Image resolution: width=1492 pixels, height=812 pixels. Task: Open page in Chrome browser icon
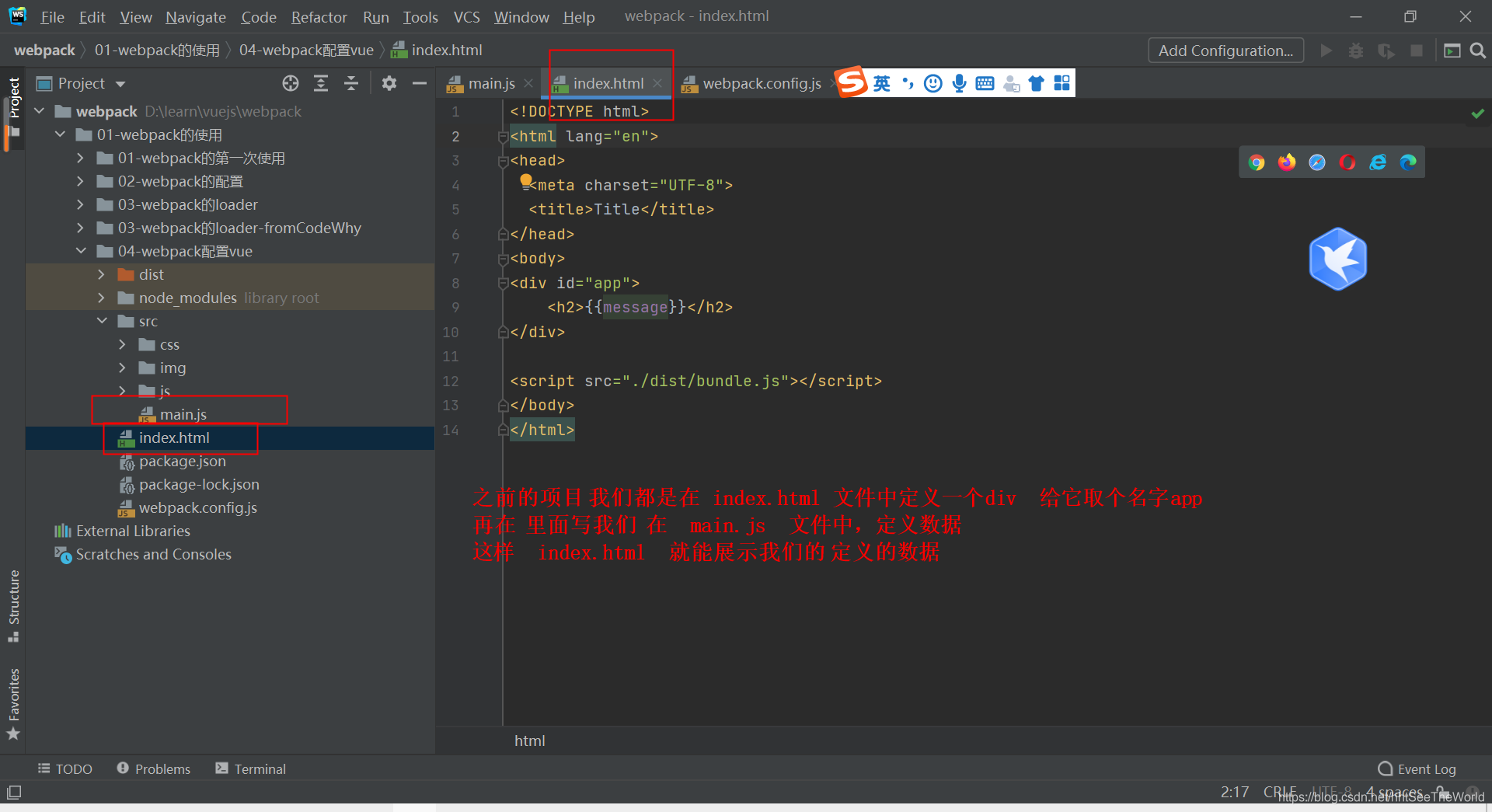[1257, 162]
